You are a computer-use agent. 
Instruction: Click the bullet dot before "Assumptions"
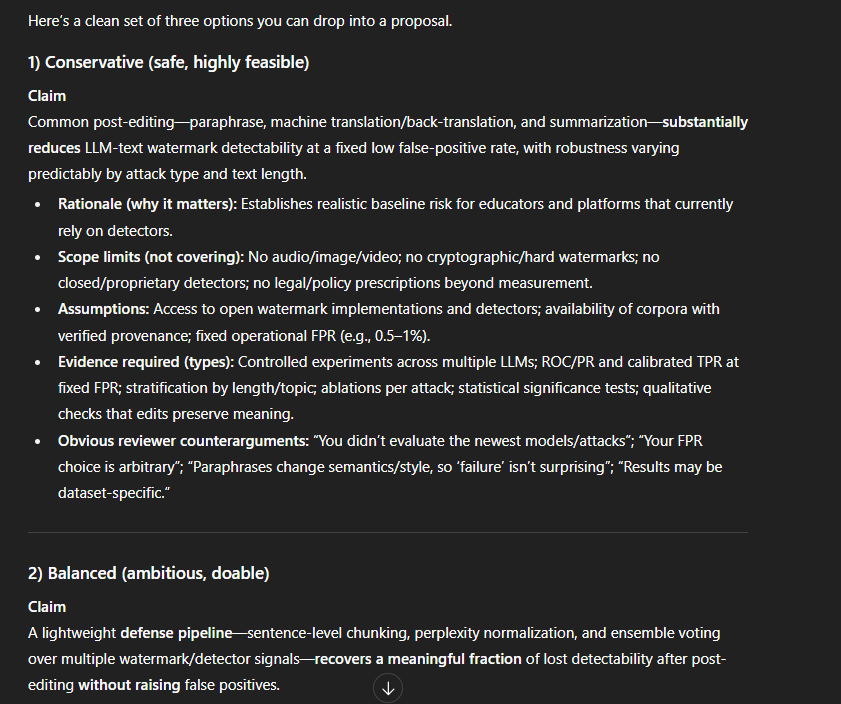point(38,309)
